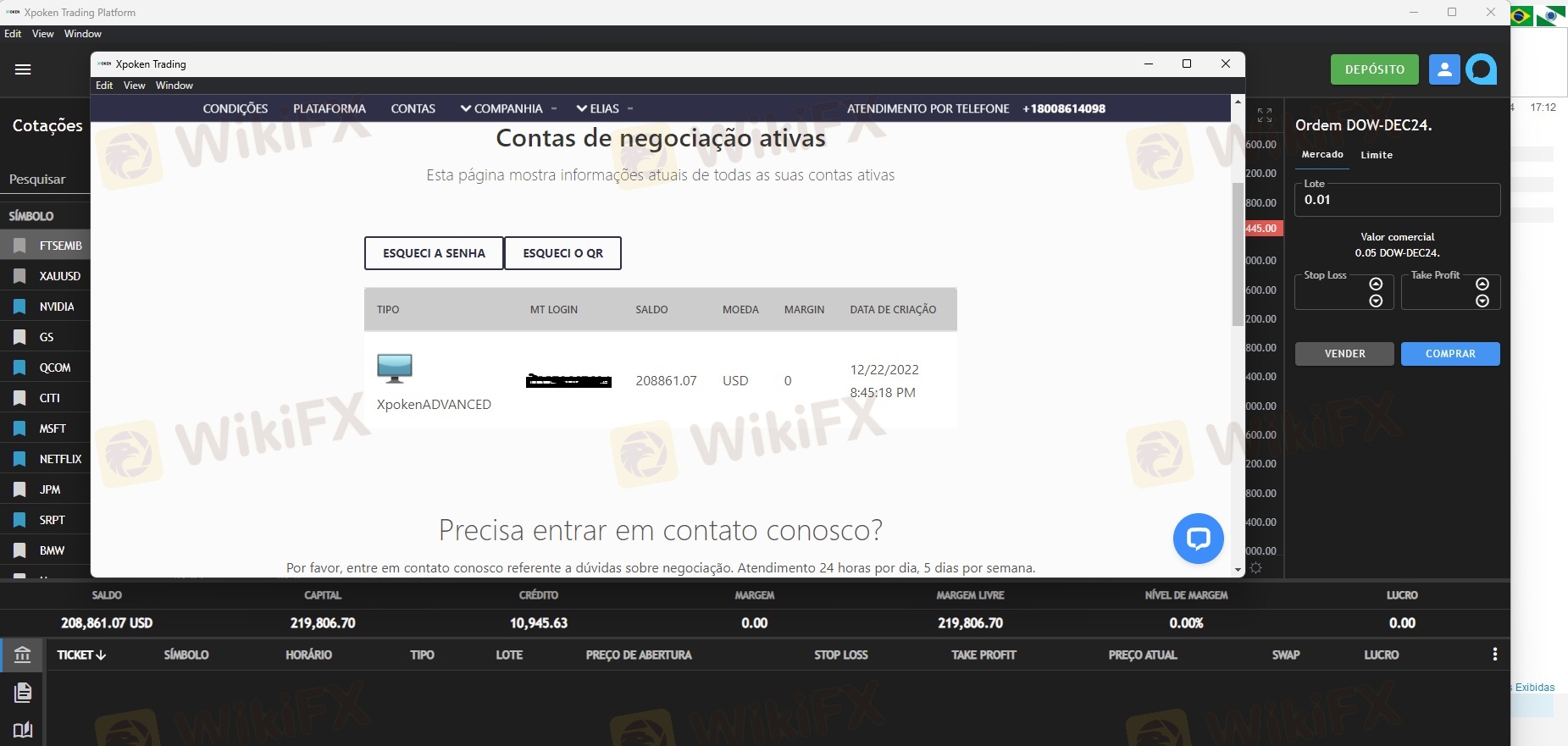Open Edit menu in Xpoken Trading window
The image size is (1568, 746).
coord(104,86)
